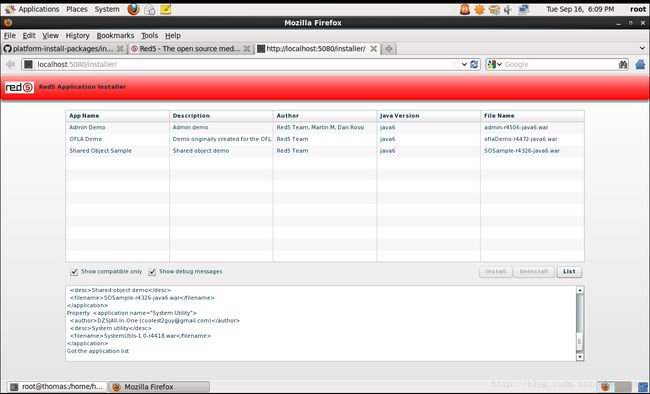
Task: Open the Edit menu
Action: coord(29,36)
